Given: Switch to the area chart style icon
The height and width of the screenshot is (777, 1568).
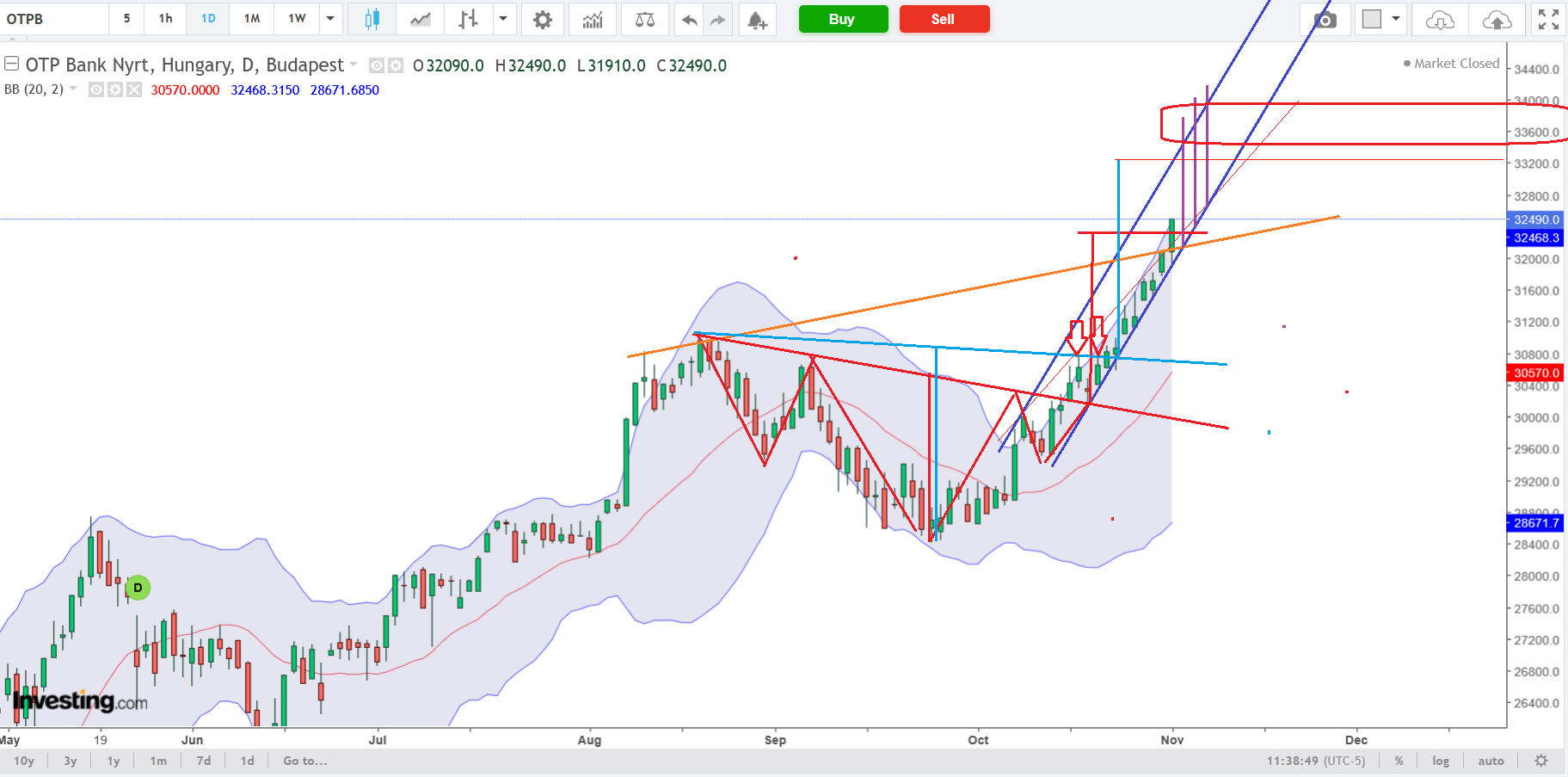Looking at the screenshot, I should click(421, 19).
